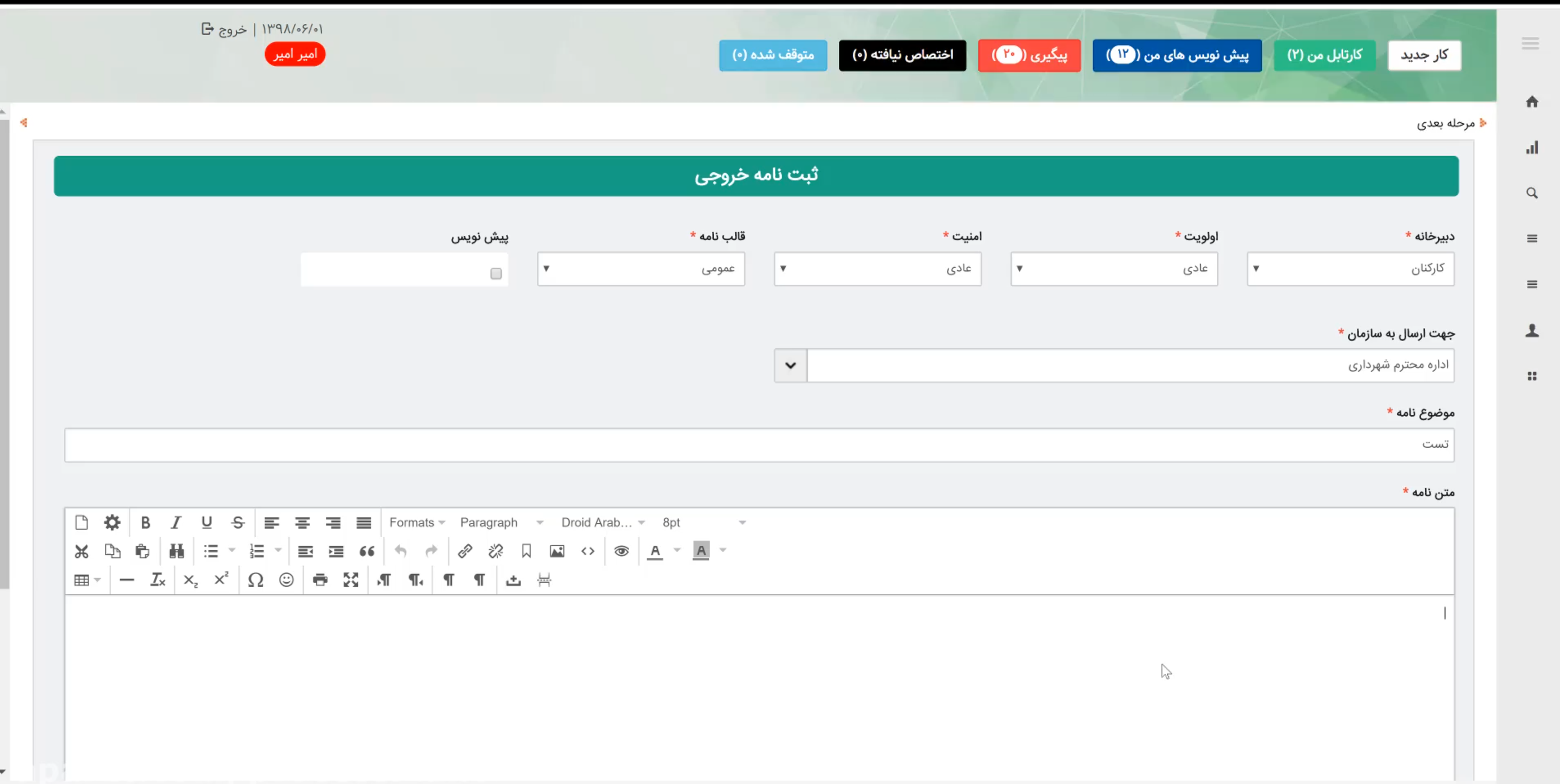Click the Undo arrow
This screenshot has width=1560, height=784.
[400, 551]
